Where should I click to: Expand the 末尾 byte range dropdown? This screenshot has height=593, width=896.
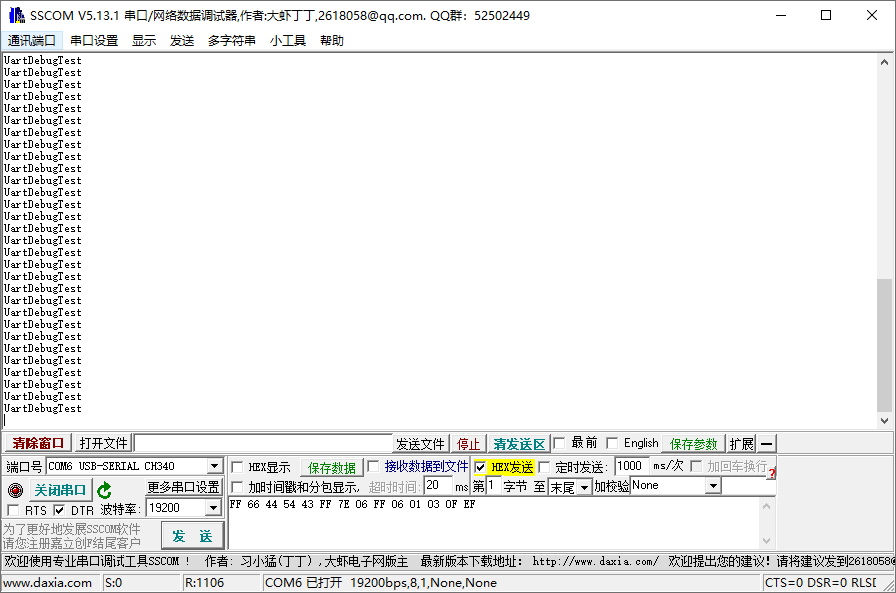[x=584, y=485]
